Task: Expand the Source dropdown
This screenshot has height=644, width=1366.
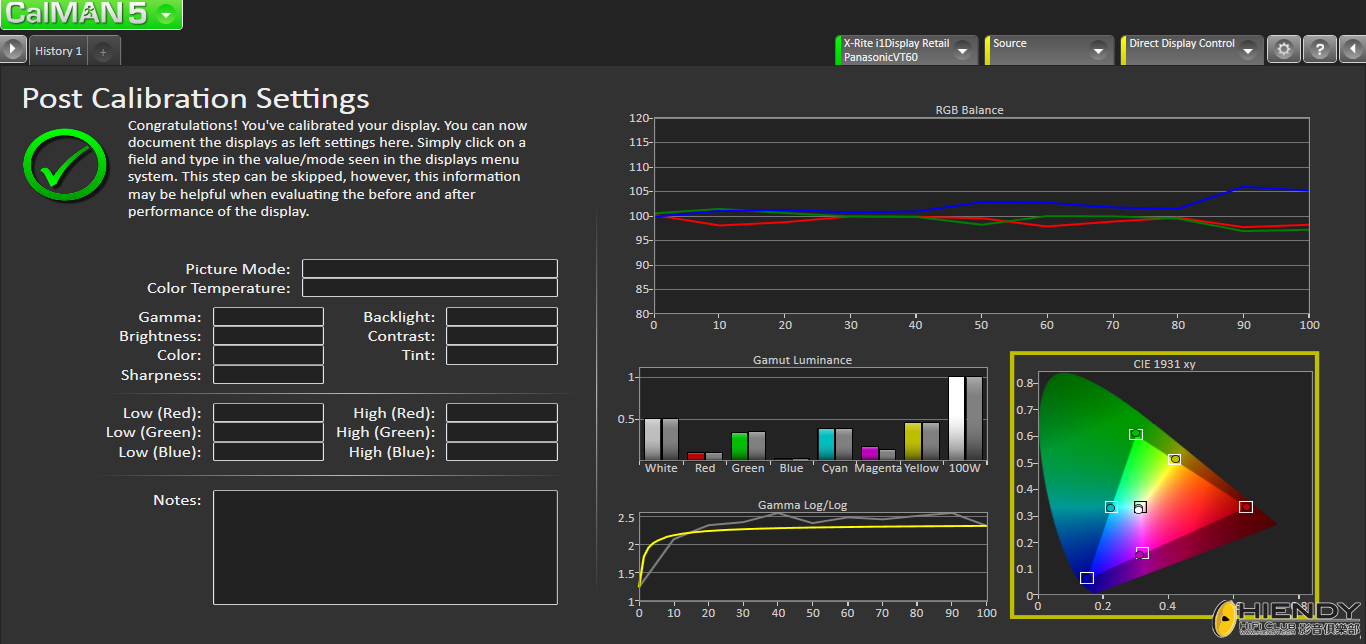Action: (x=1098, y=50)
